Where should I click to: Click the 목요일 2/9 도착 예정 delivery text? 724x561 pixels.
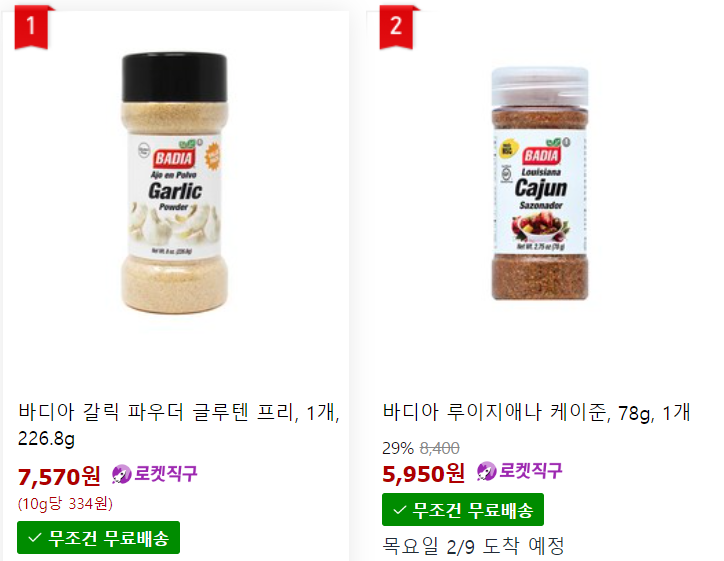(473, 546)
